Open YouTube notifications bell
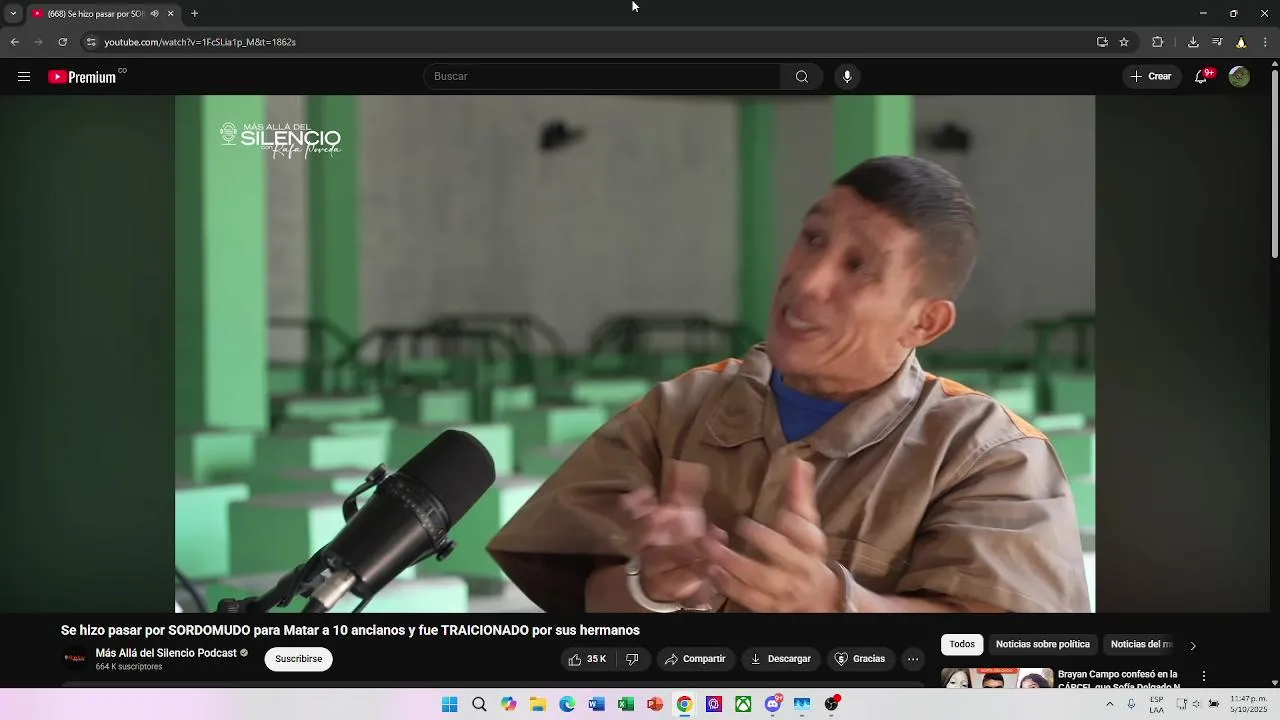The image size is (1280, 720). (1202, 77)
